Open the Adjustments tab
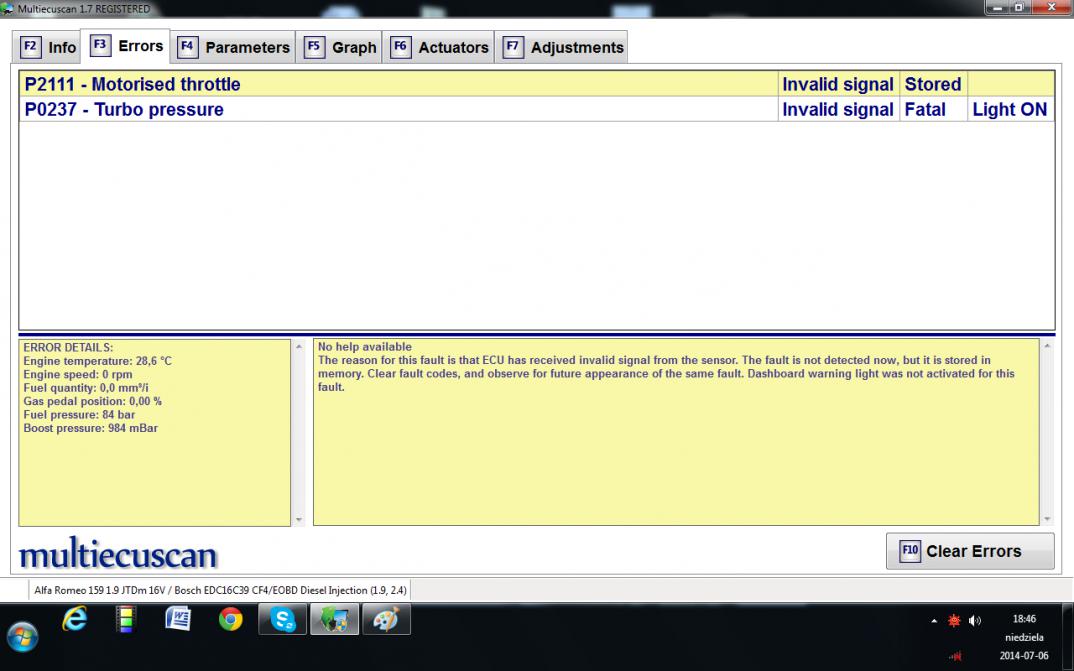The height and width of the screenshot is (671, 1074). coord(561,47)
